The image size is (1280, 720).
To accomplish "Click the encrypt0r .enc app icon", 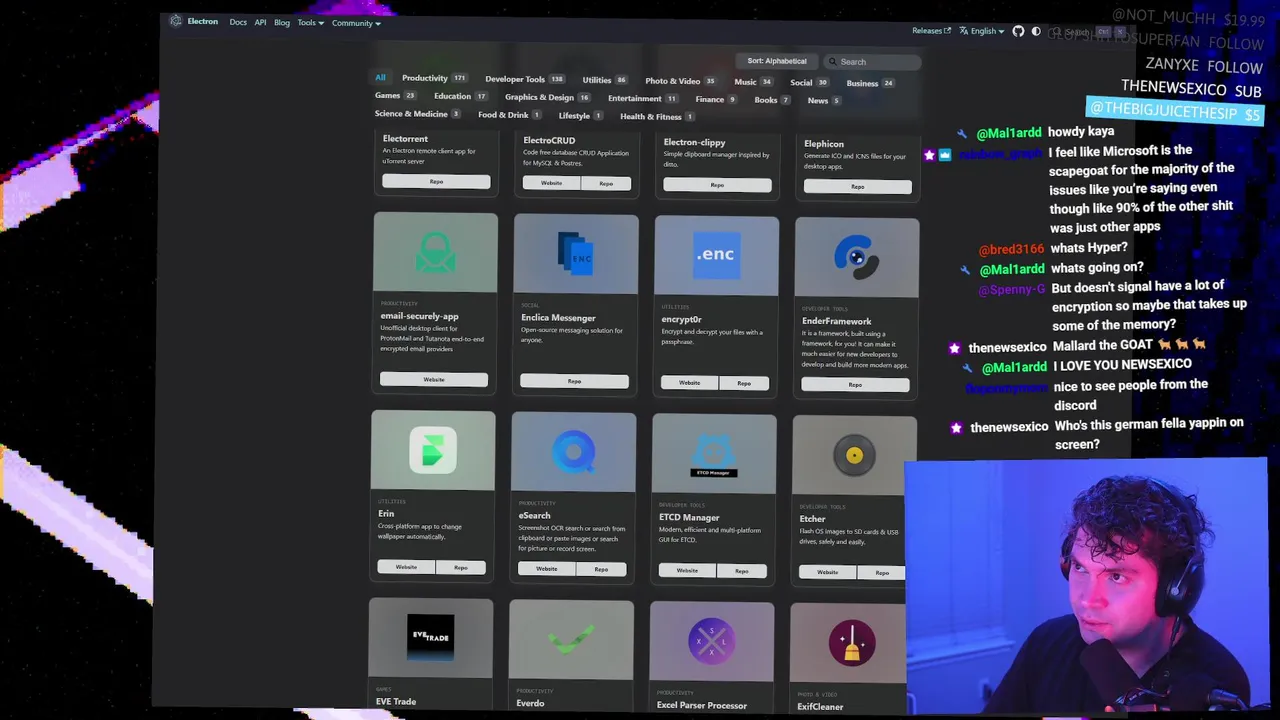I will click(716, 256).
